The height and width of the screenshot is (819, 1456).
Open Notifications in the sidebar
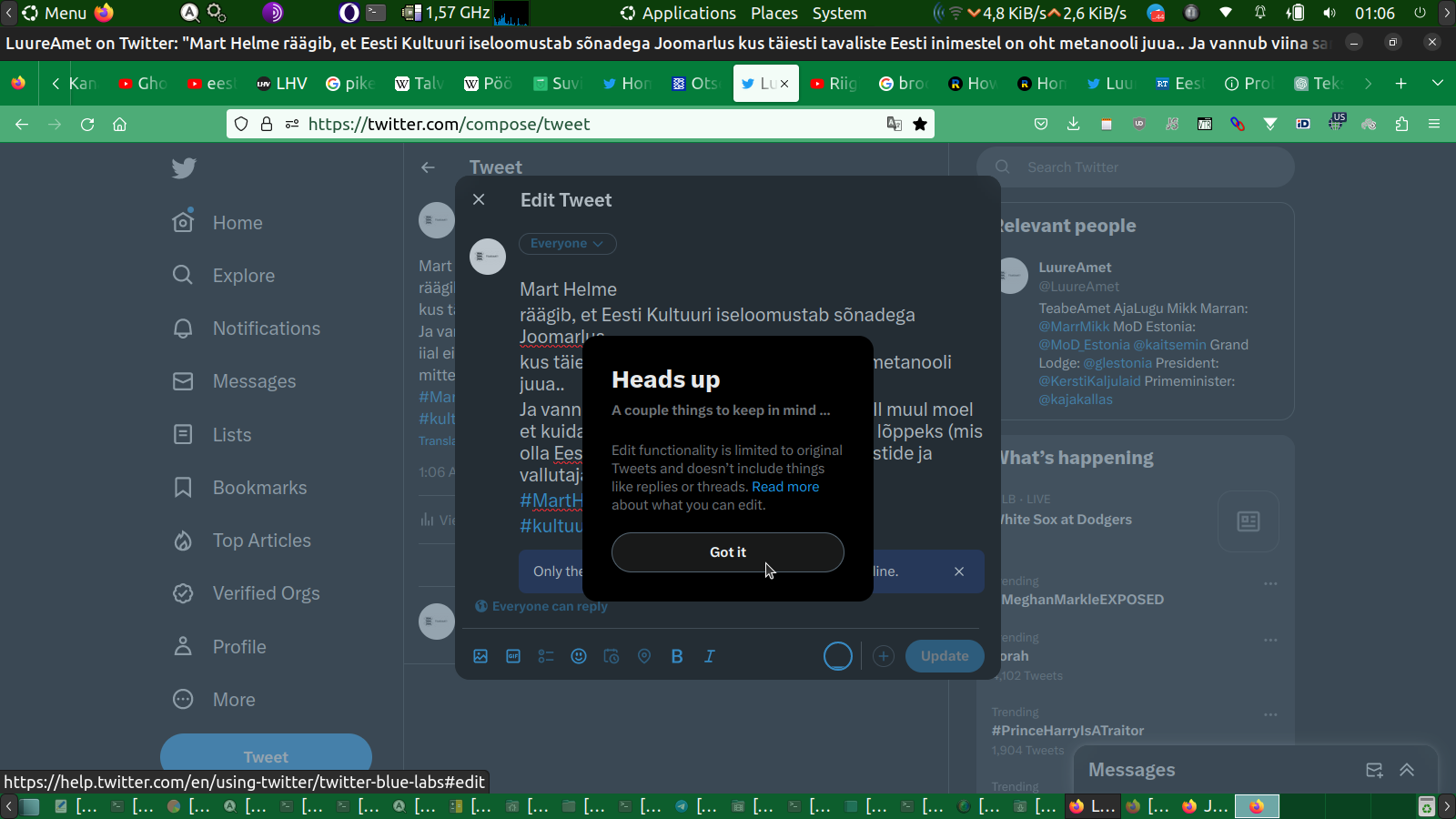coord(247,329)
